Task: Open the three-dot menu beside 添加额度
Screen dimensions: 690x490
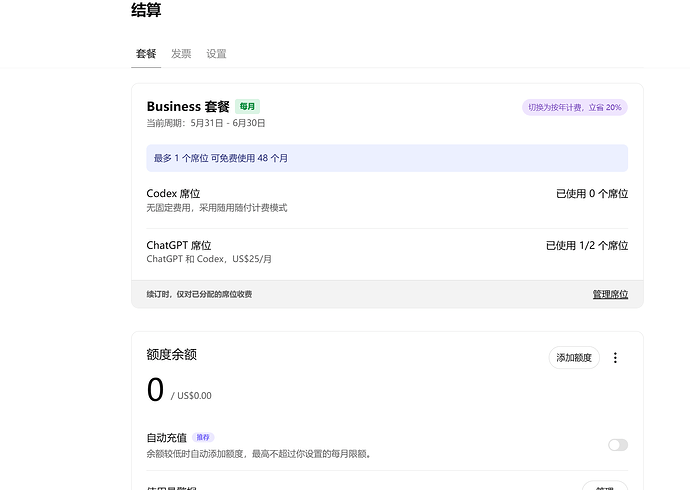Action: (x=615, y=358)
